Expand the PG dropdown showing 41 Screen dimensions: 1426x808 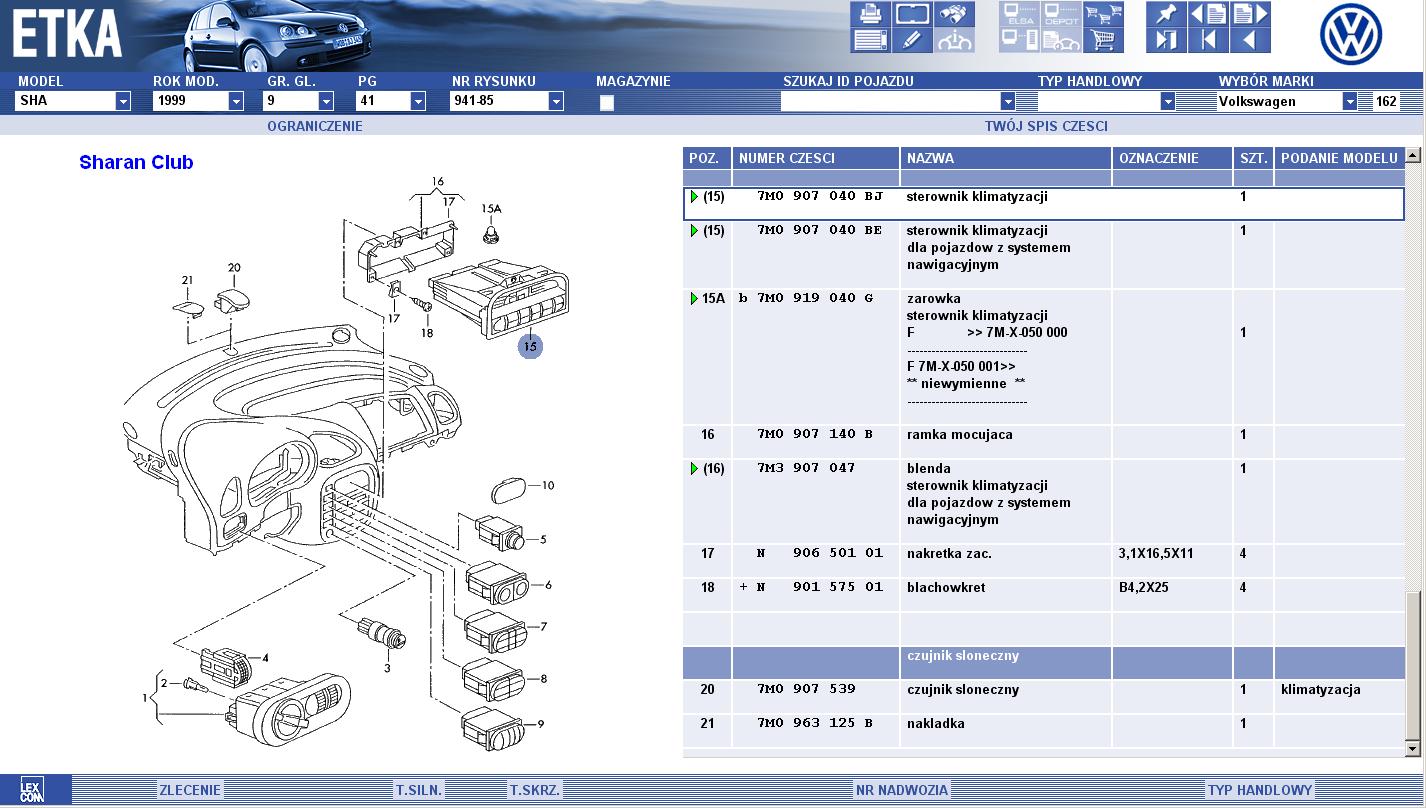[418, 101]
